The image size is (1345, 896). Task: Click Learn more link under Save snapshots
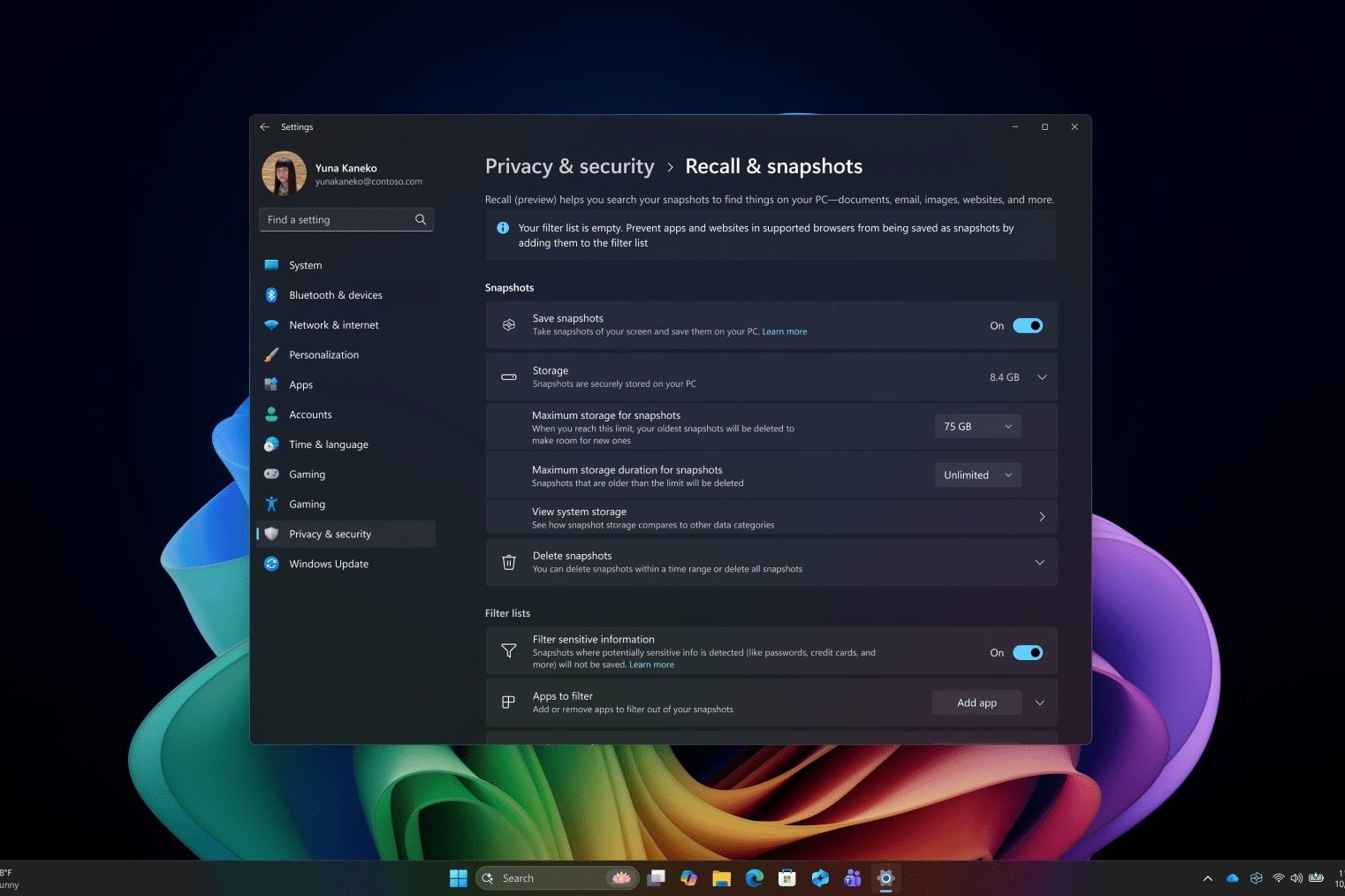coord(784,332)
